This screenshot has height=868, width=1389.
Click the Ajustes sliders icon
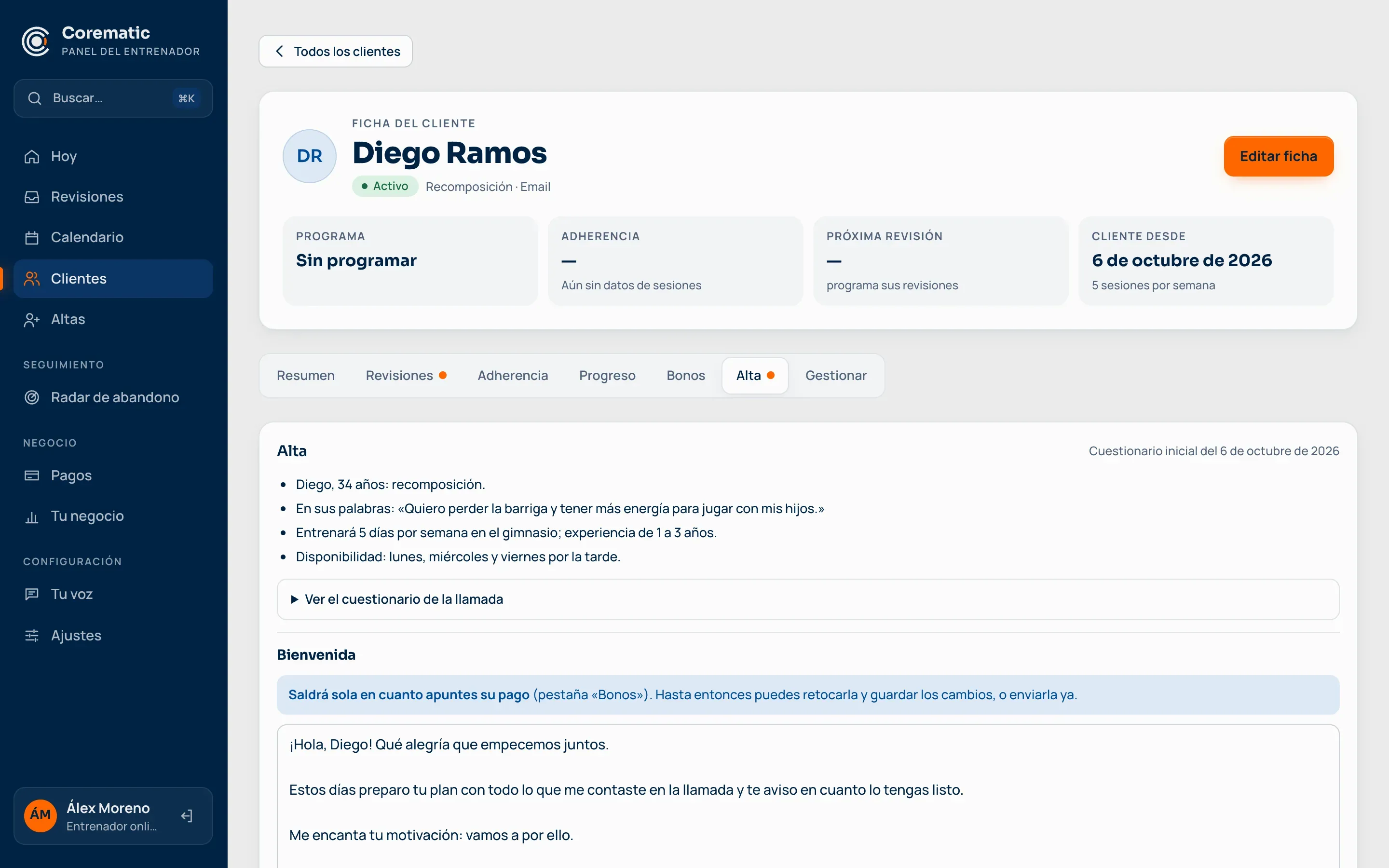click(x=31, y=636)
